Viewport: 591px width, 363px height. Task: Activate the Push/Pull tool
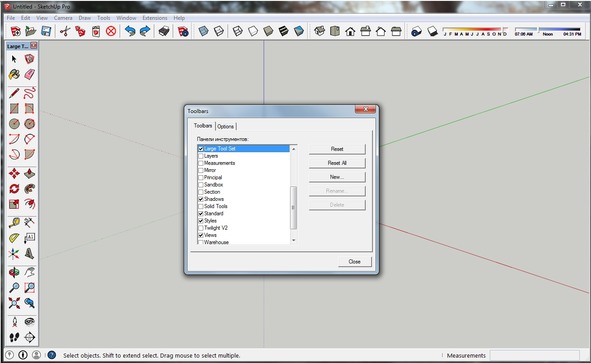point(29,173)
